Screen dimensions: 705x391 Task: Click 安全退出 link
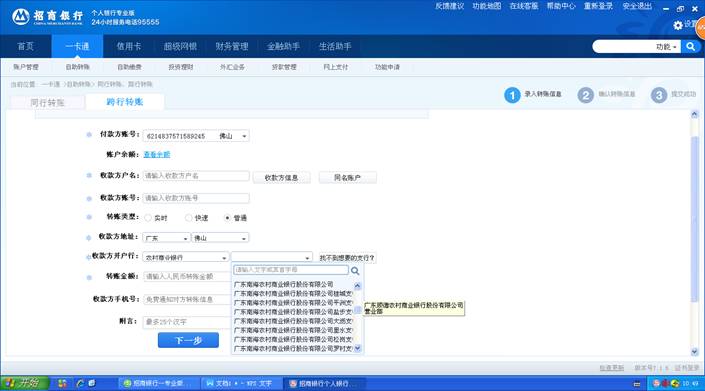[637, 6]
